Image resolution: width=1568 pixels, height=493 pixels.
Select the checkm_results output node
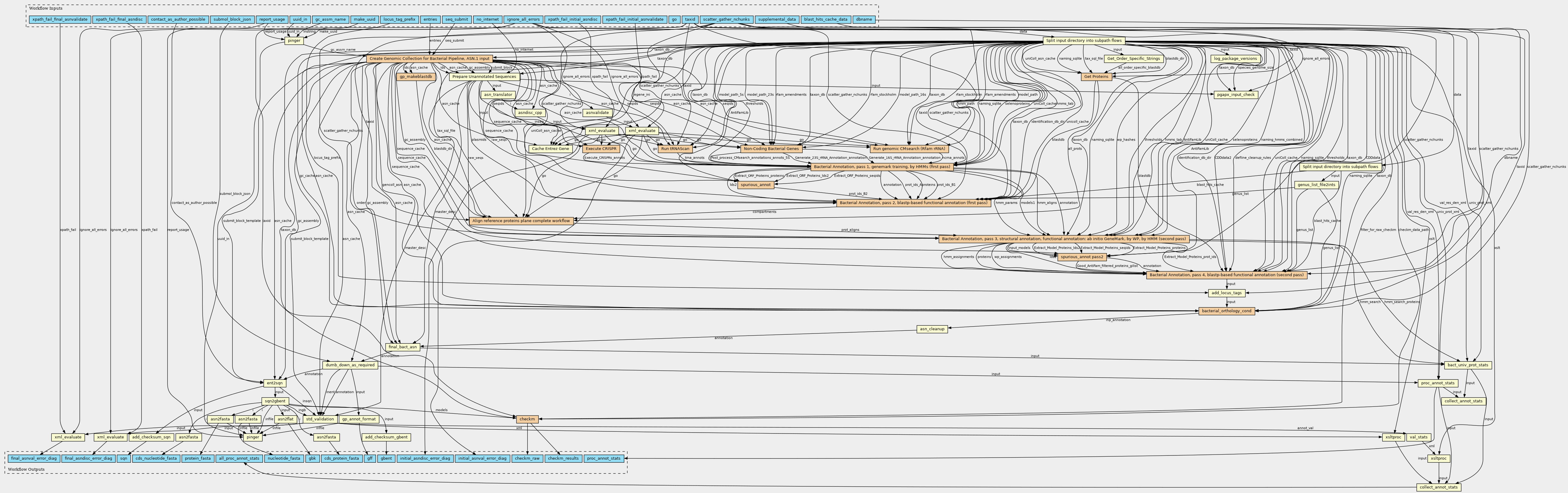tap(563, 458)
